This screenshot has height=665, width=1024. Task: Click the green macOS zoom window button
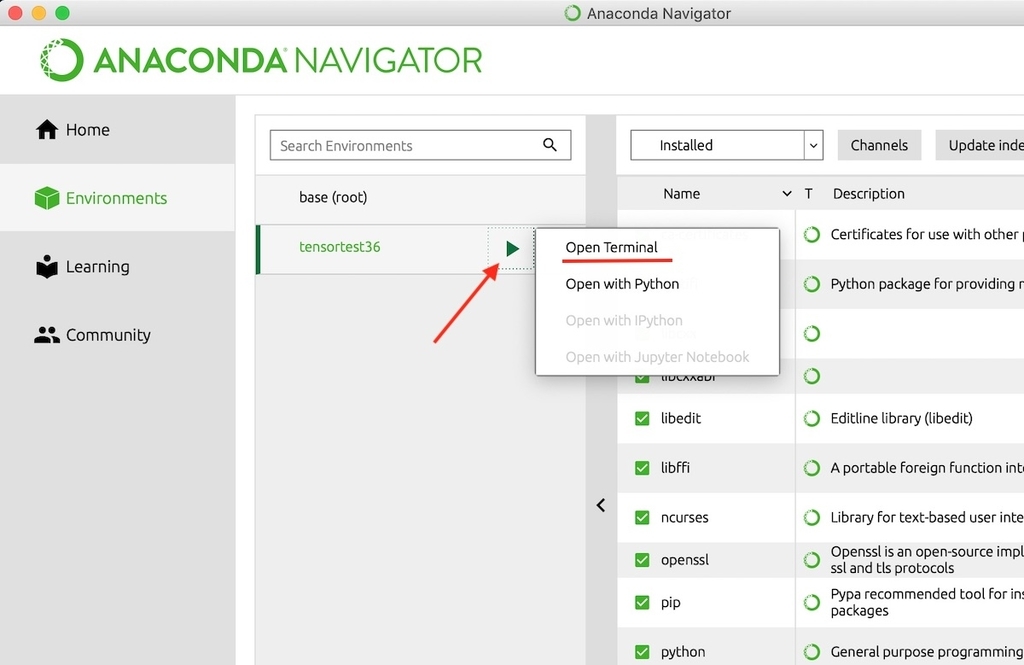[63, 13]
